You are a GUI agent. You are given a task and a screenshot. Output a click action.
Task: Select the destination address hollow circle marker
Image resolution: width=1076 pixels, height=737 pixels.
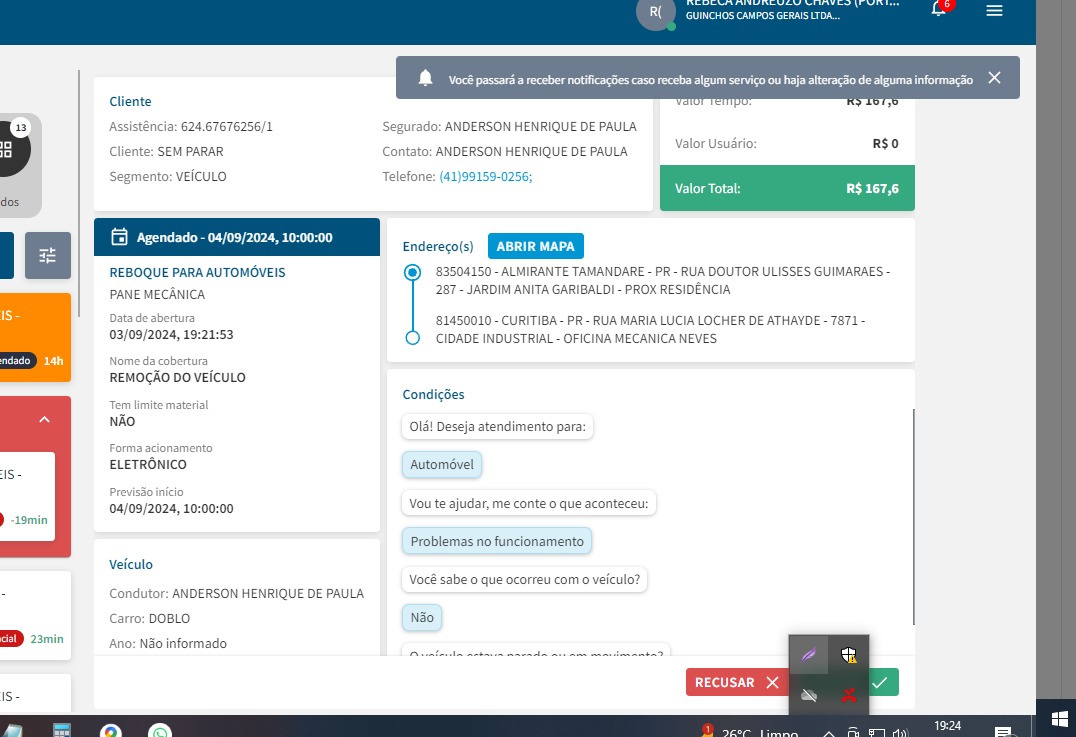click(412, 338)
